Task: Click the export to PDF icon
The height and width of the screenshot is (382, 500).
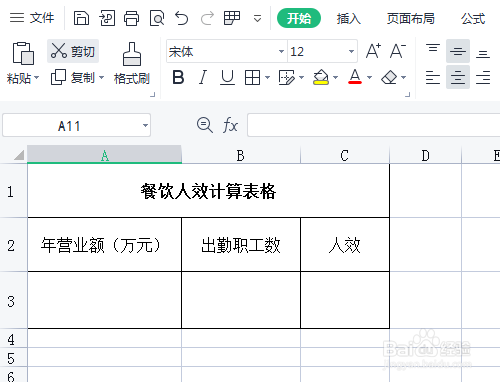Action: click(x=107, y=18)
